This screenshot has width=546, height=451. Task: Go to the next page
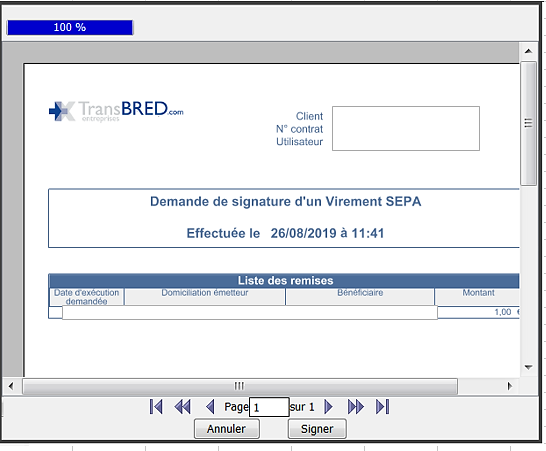pos(328,406)
